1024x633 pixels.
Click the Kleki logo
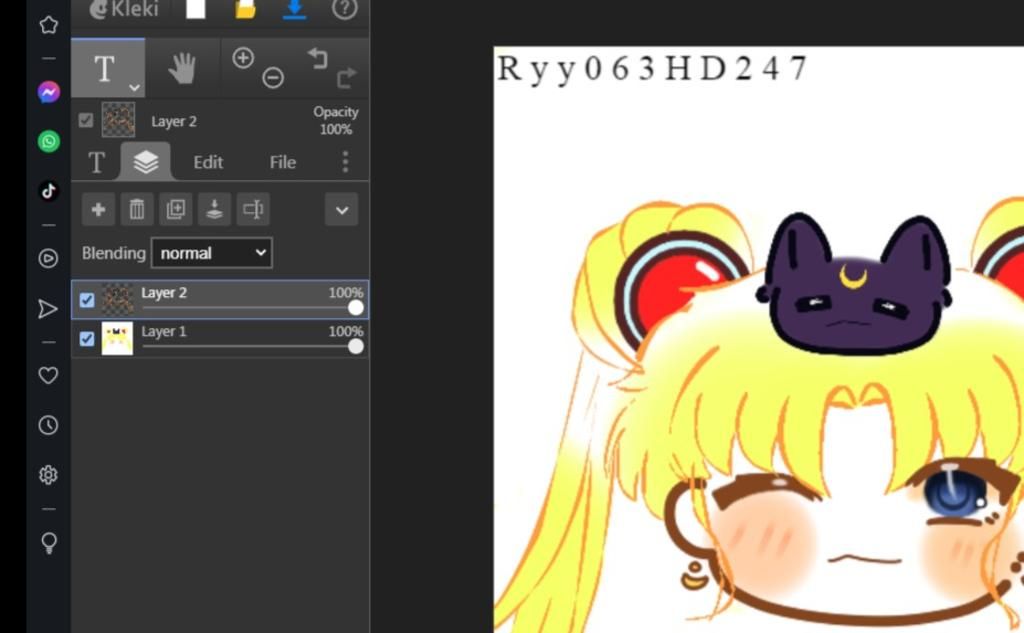(x=123, y=8)
